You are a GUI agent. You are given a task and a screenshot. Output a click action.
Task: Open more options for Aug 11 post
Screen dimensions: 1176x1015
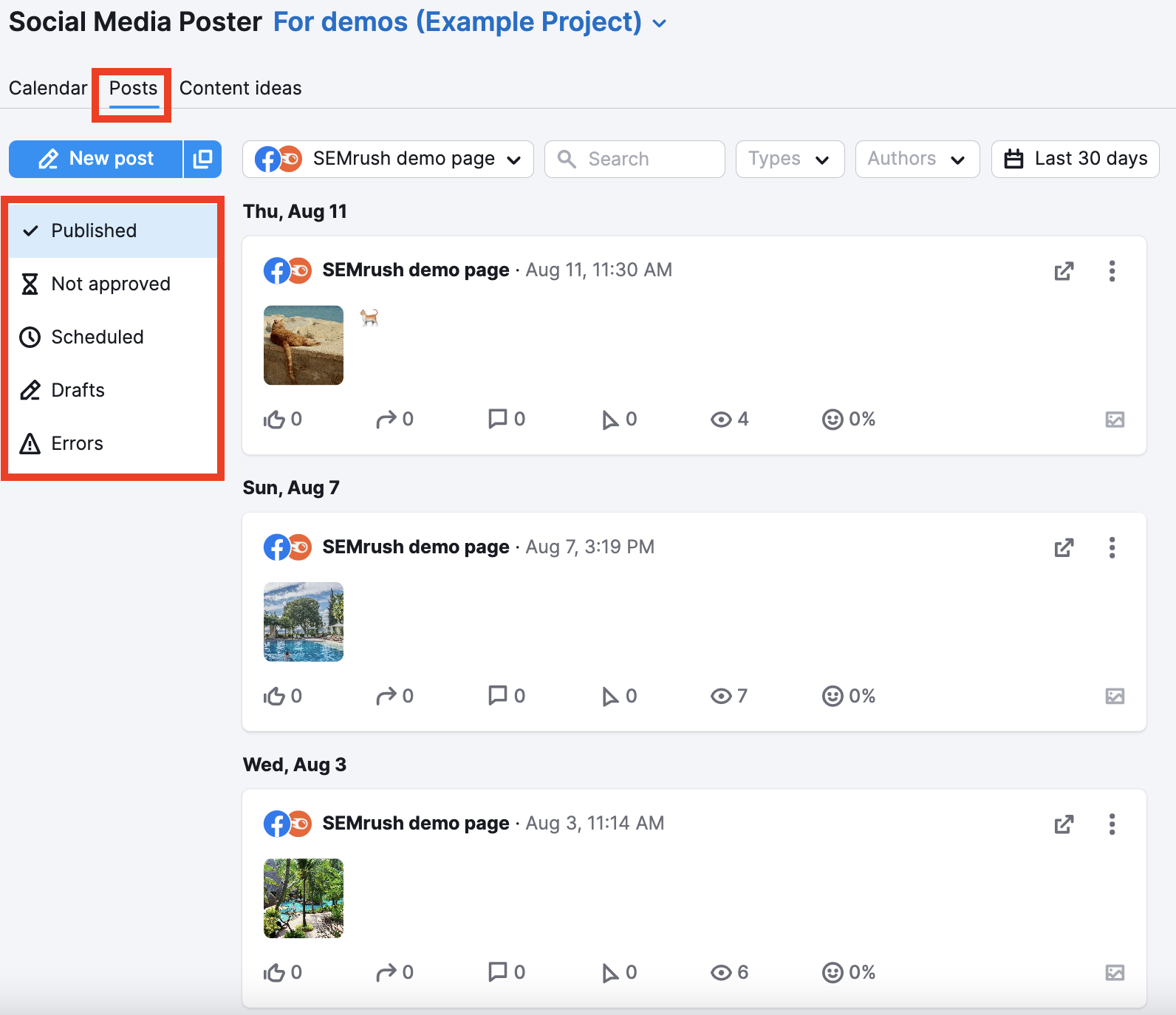point(1112,271)
